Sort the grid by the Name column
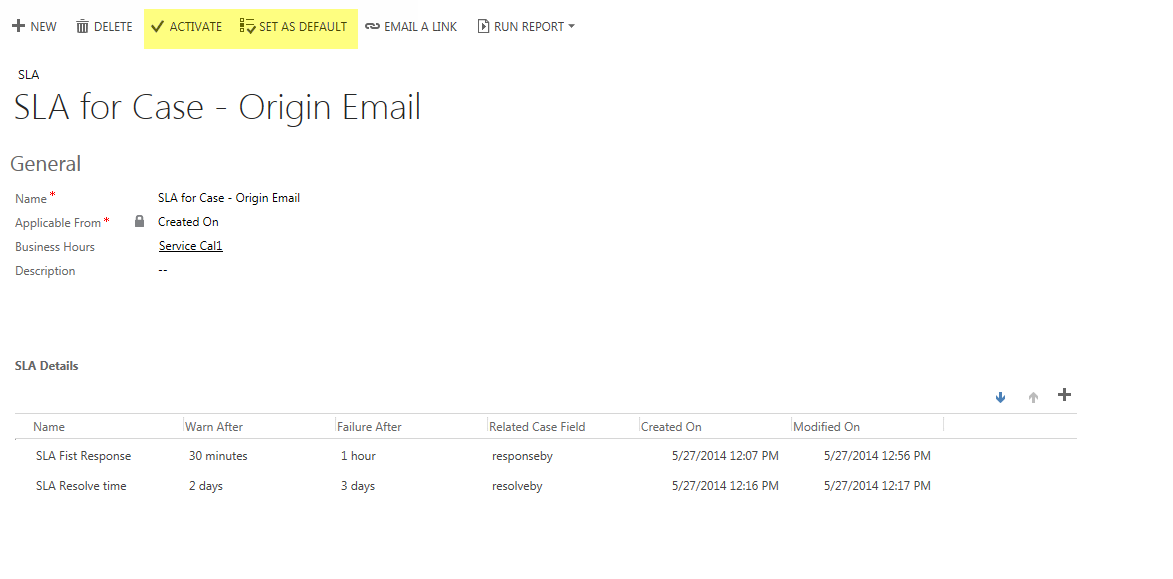Viewport: 1173px width, 579px height. pyautogui.click(x=49, y=426)
